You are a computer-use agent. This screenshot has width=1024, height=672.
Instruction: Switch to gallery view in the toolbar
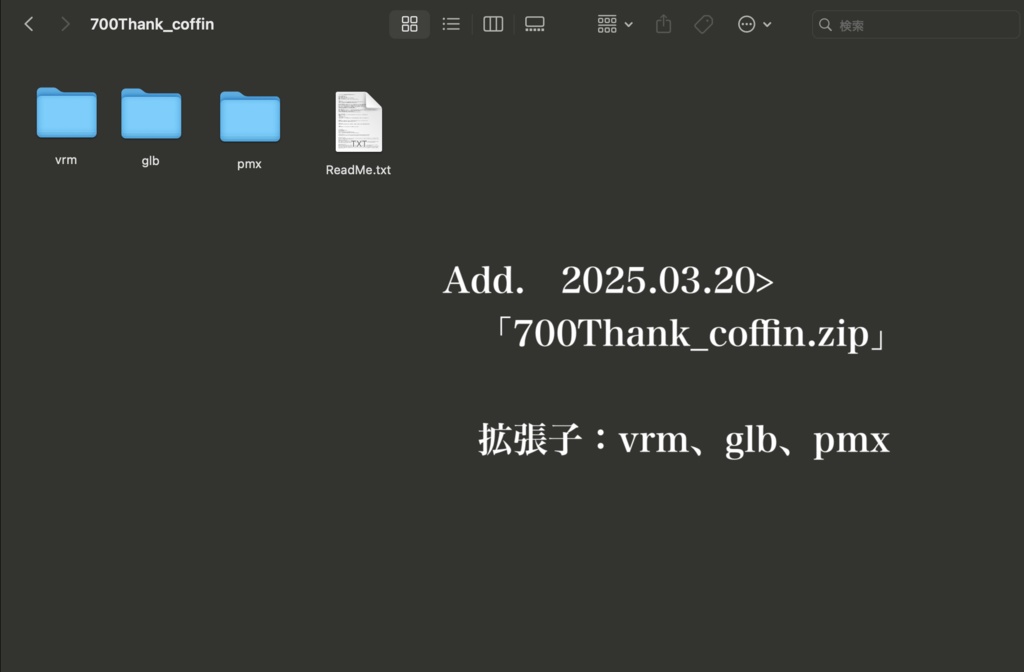pyautogui.click(x=534, y=23)
